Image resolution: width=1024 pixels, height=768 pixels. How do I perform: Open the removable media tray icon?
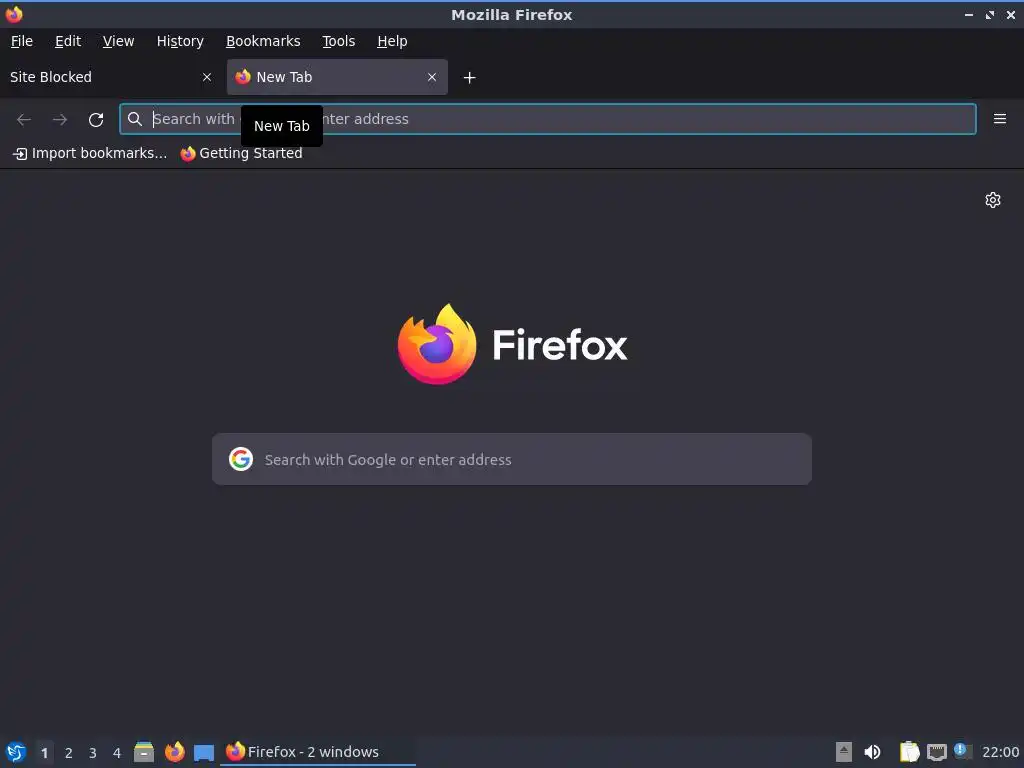pyautogui.click(x=844, y=752)
